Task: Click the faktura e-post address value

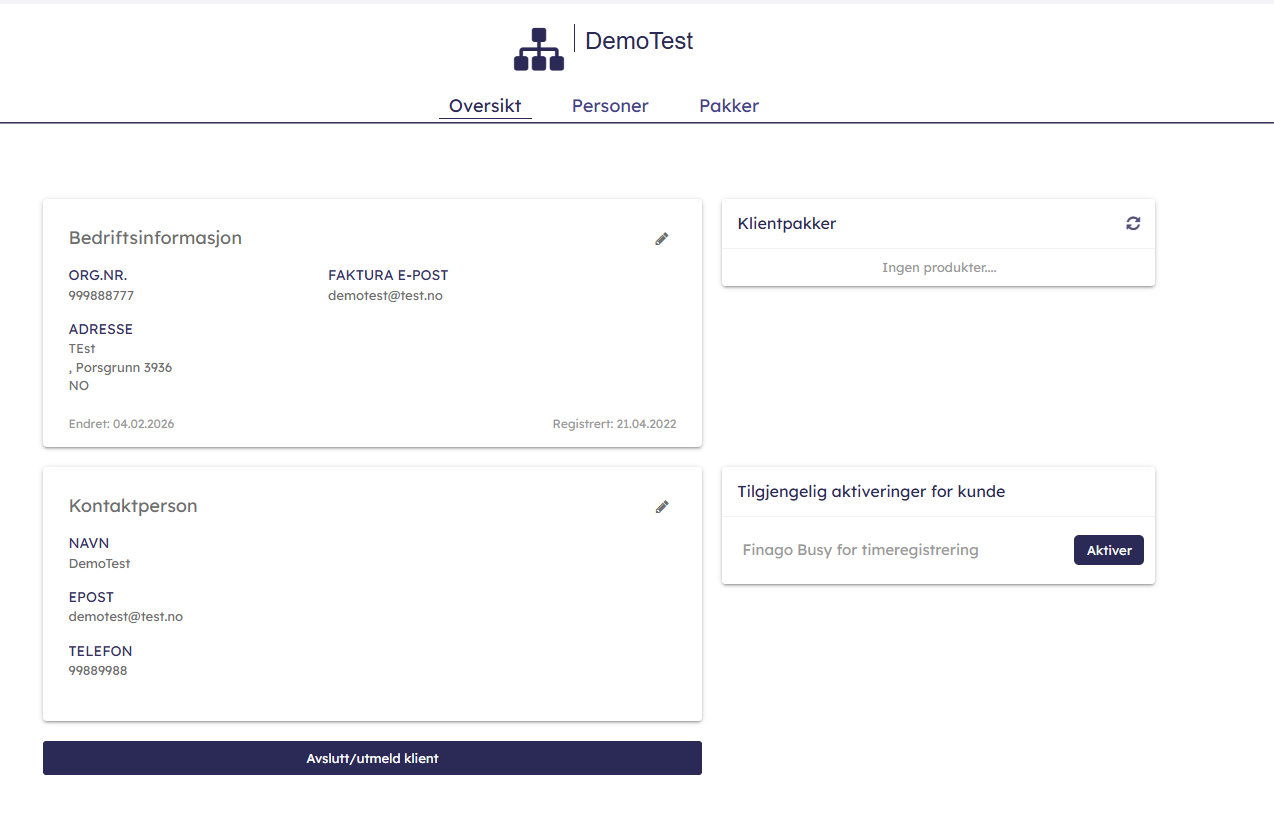Action: (x=385, y=296)
